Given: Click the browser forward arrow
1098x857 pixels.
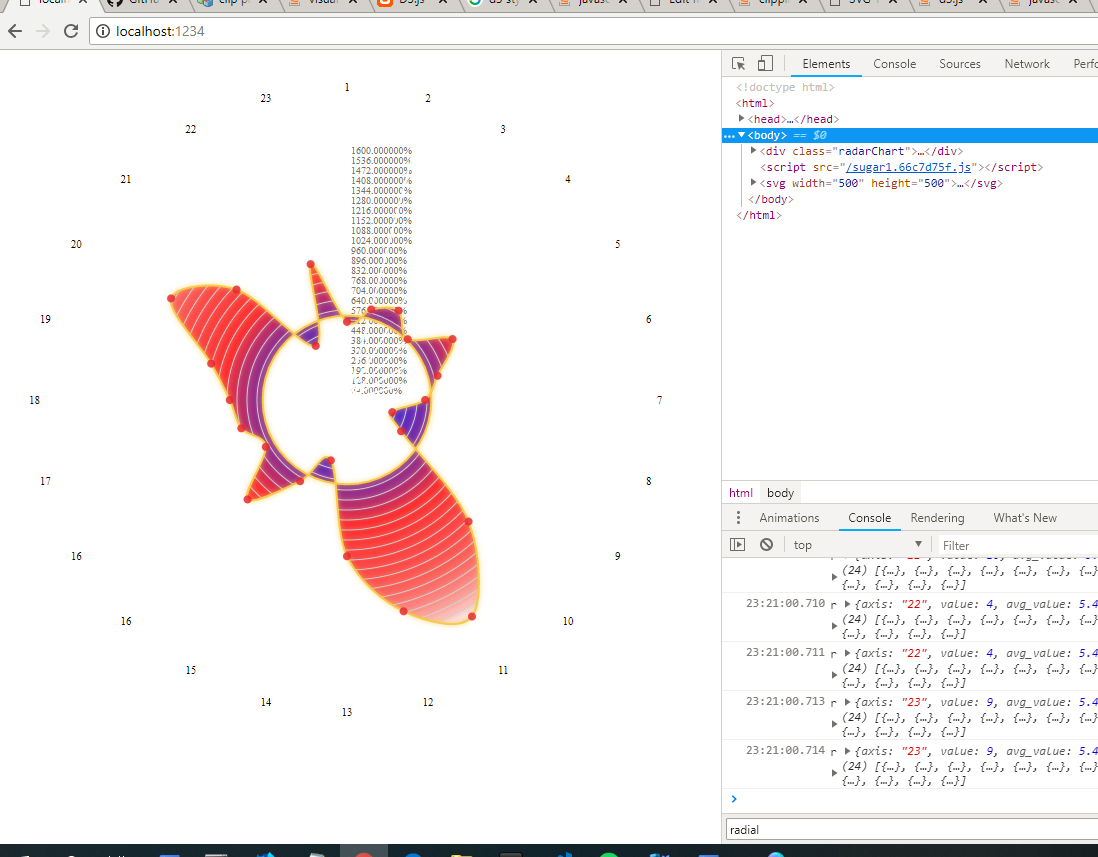Looking at the screenshot, I should click(x=43, y=31).
